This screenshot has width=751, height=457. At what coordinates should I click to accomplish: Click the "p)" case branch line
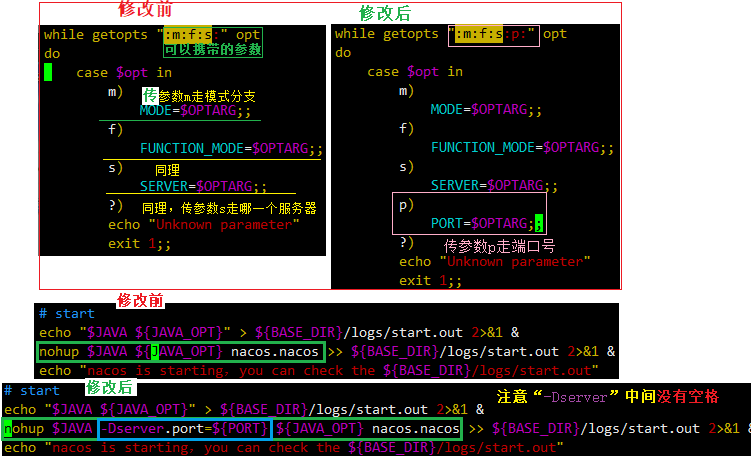coord(406,205)
